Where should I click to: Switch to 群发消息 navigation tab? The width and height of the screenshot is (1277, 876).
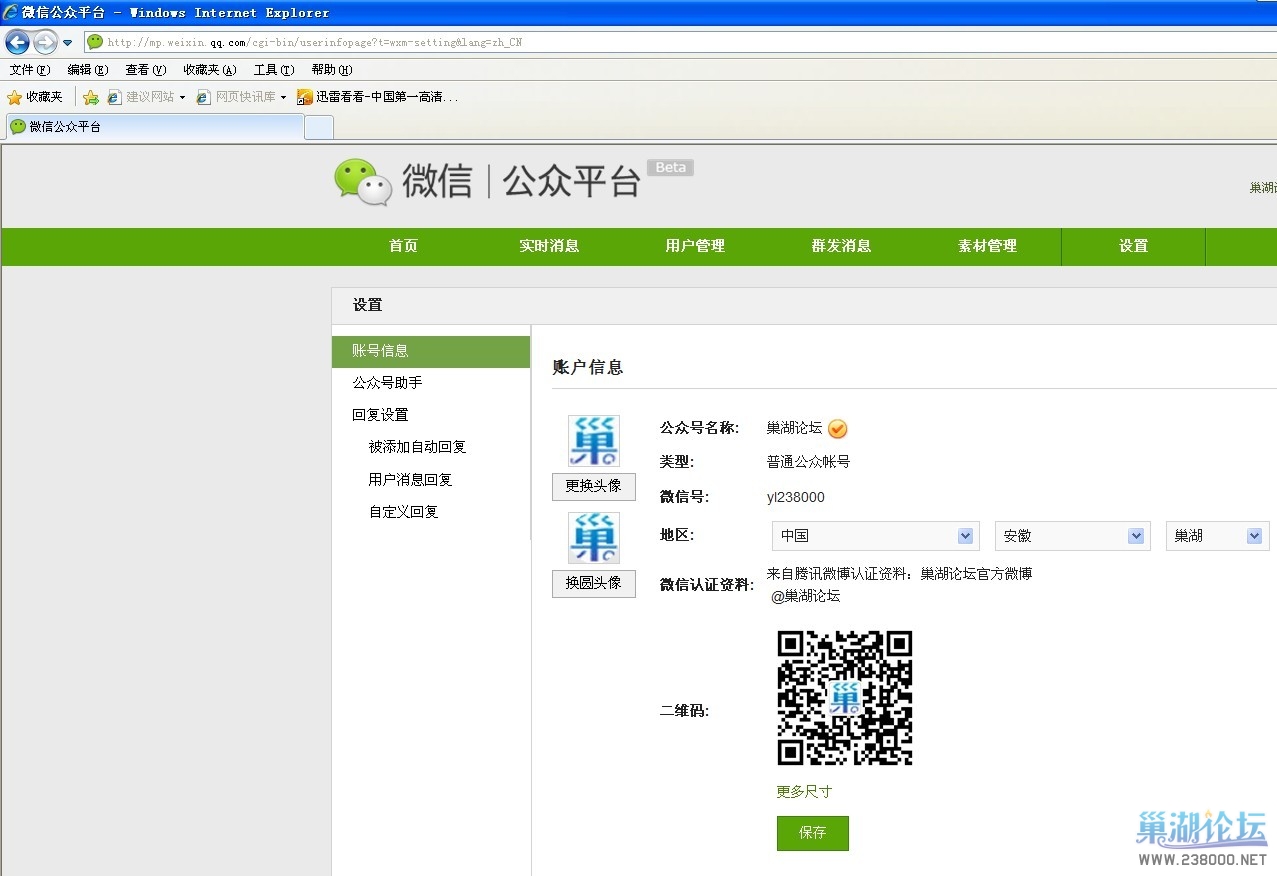coord(841,246)
